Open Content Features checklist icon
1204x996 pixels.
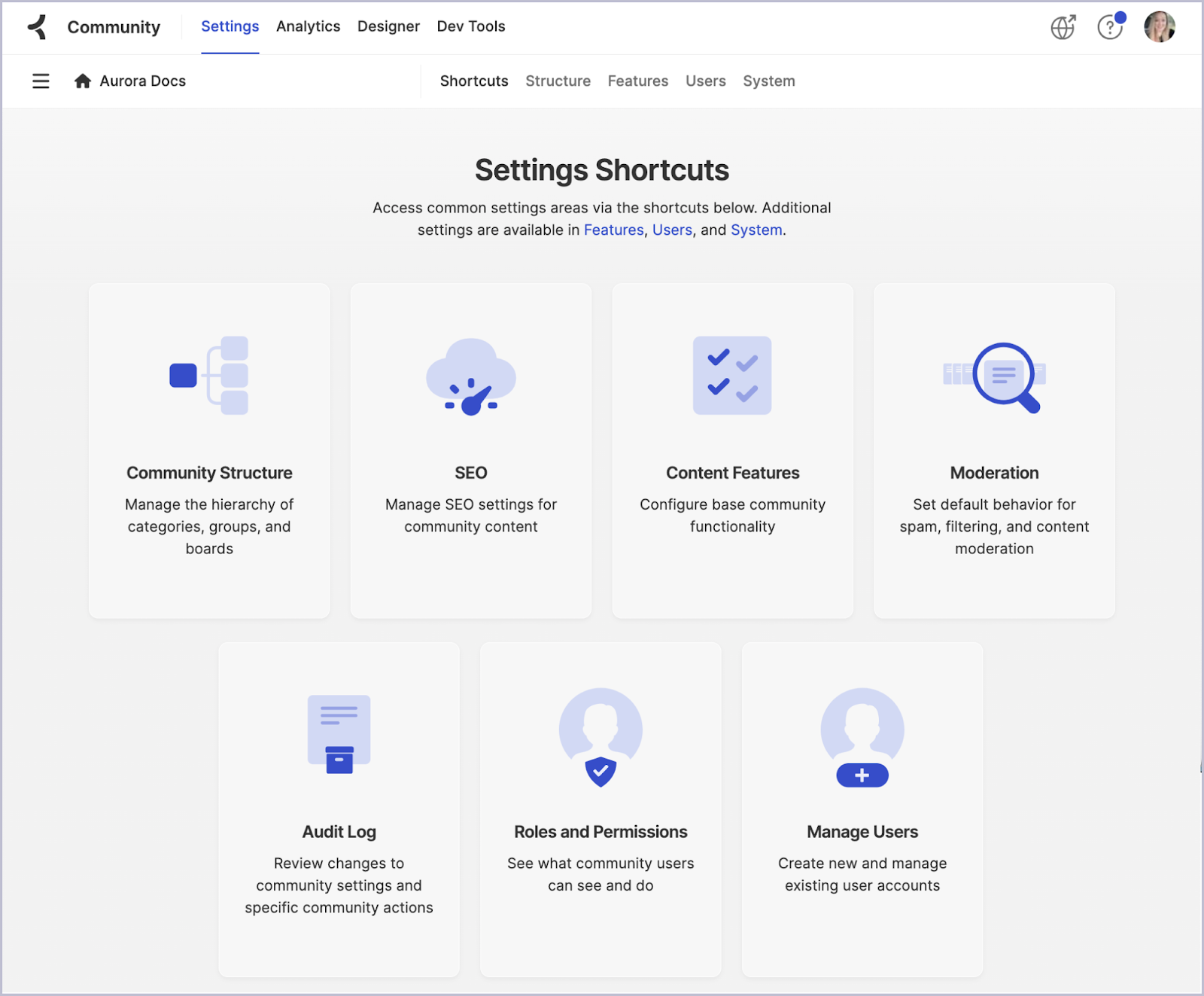pyautogui.click(x=732, y=376)
